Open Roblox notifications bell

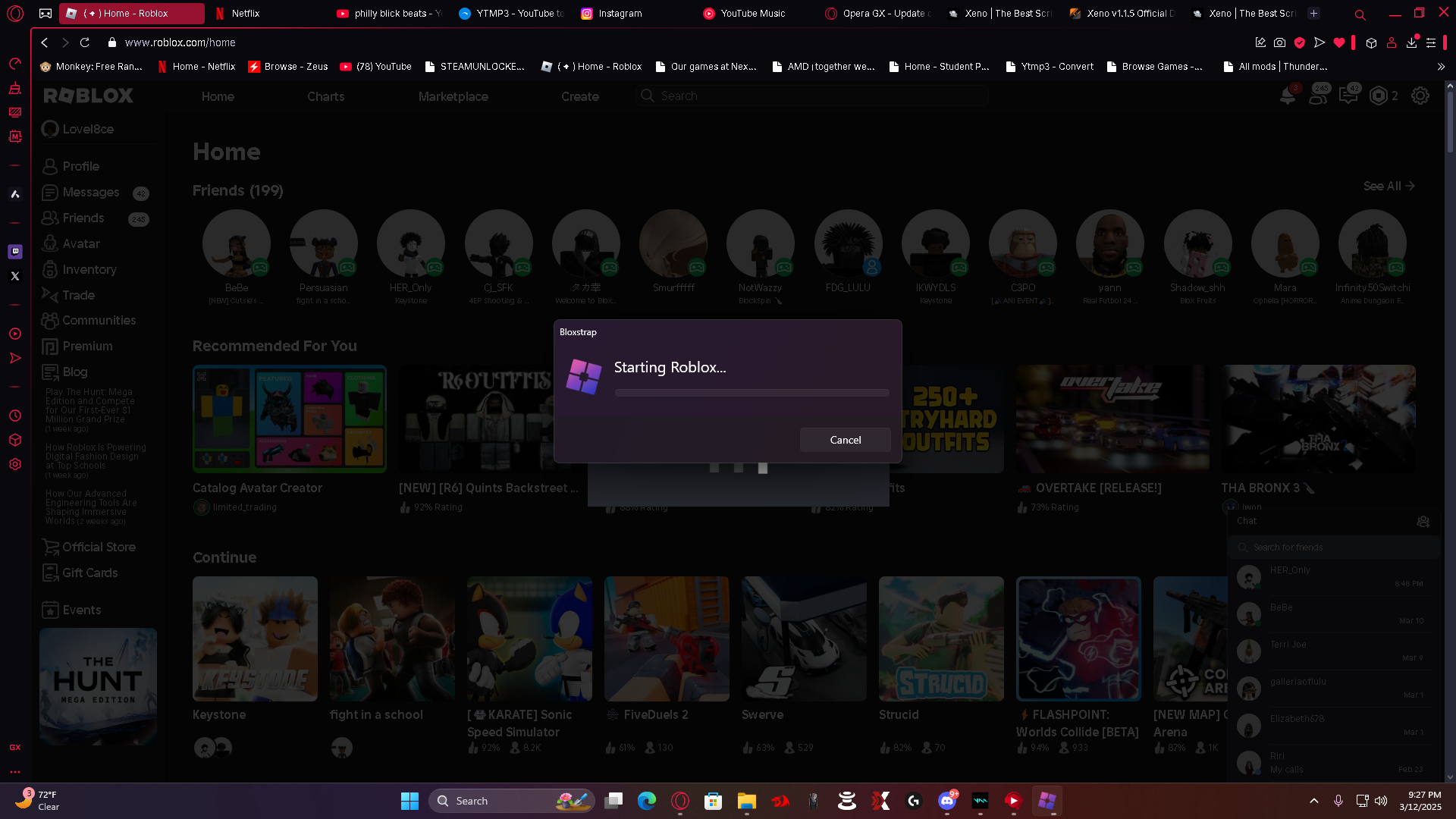(x=1288, y=96)
